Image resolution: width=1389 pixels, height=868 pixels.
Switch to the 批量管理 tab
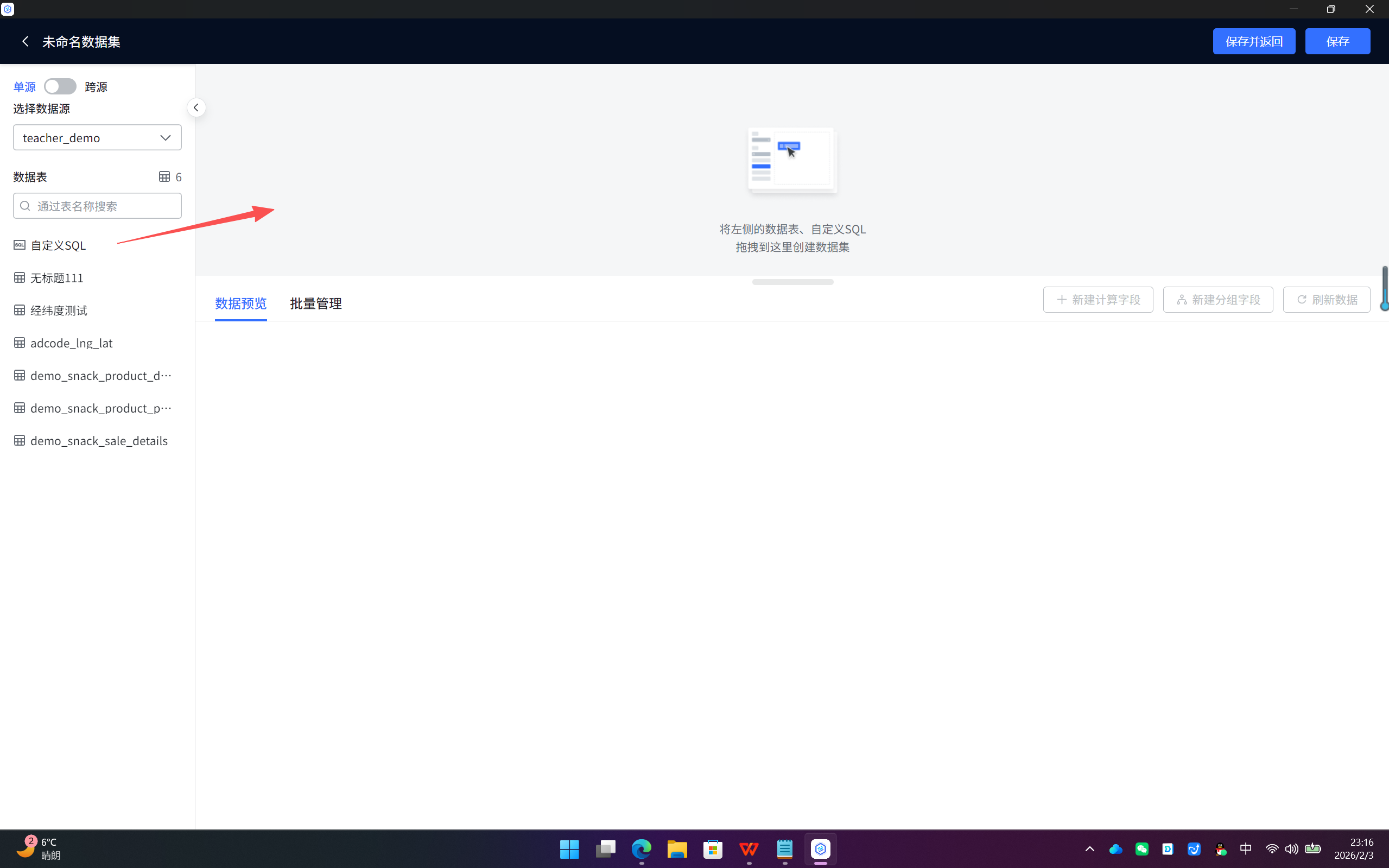point(316,303)
